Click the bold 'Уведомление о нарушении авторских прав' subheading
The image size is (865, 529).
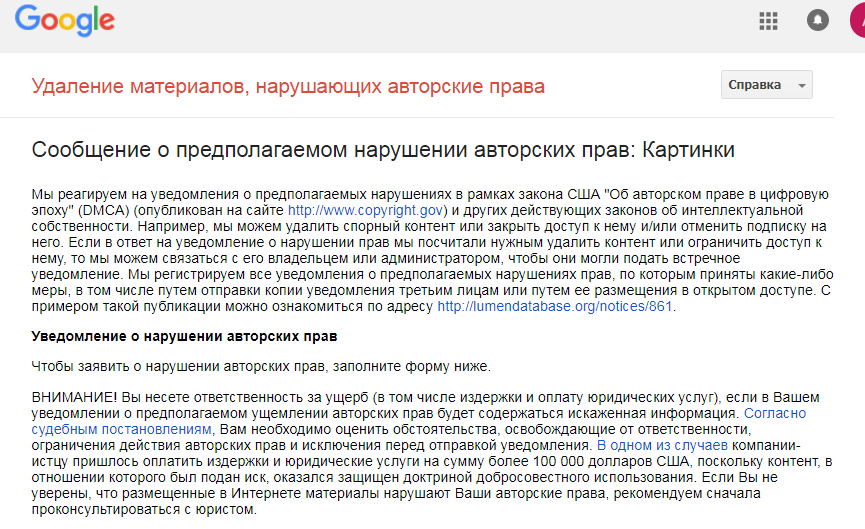184,336
